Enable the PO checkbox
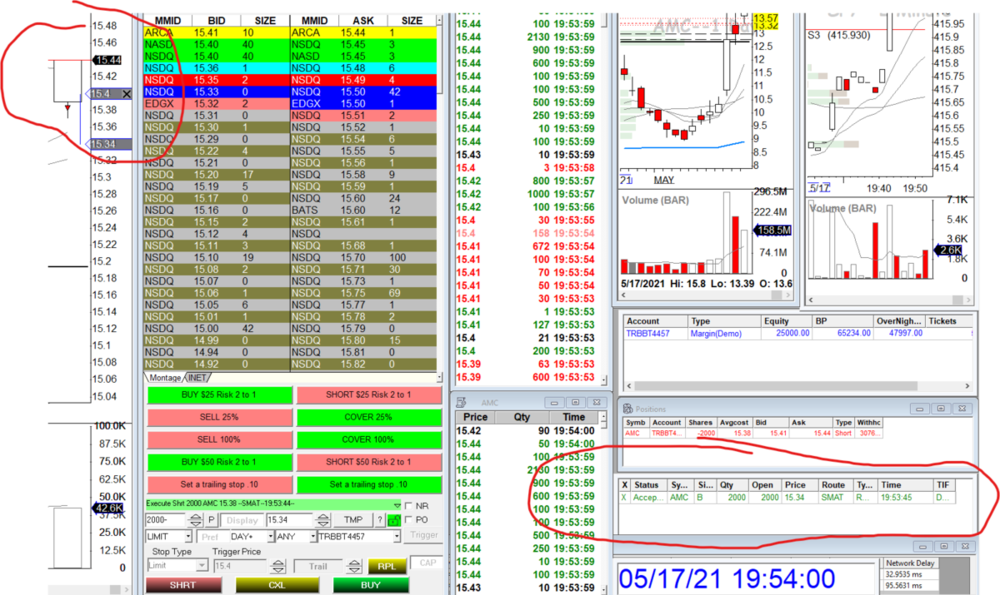This screenshot has width=1000, height=595. (x=408, y=518)
